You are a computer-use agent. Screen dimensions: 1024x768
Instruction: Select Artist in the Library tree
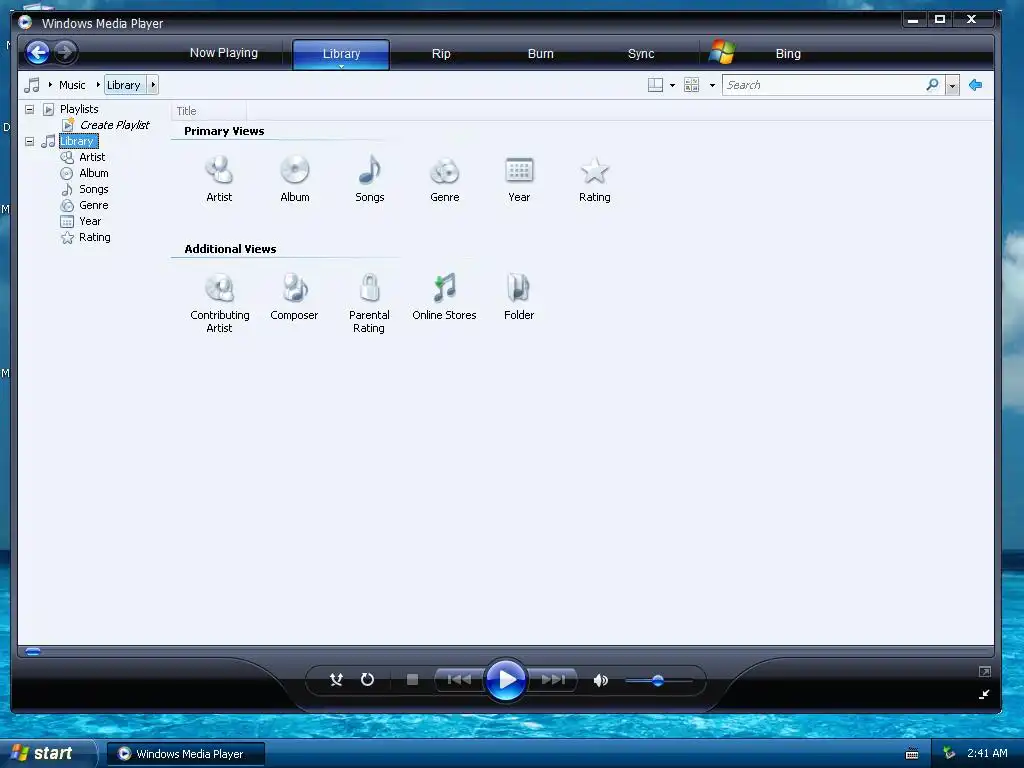pos(92,157)
